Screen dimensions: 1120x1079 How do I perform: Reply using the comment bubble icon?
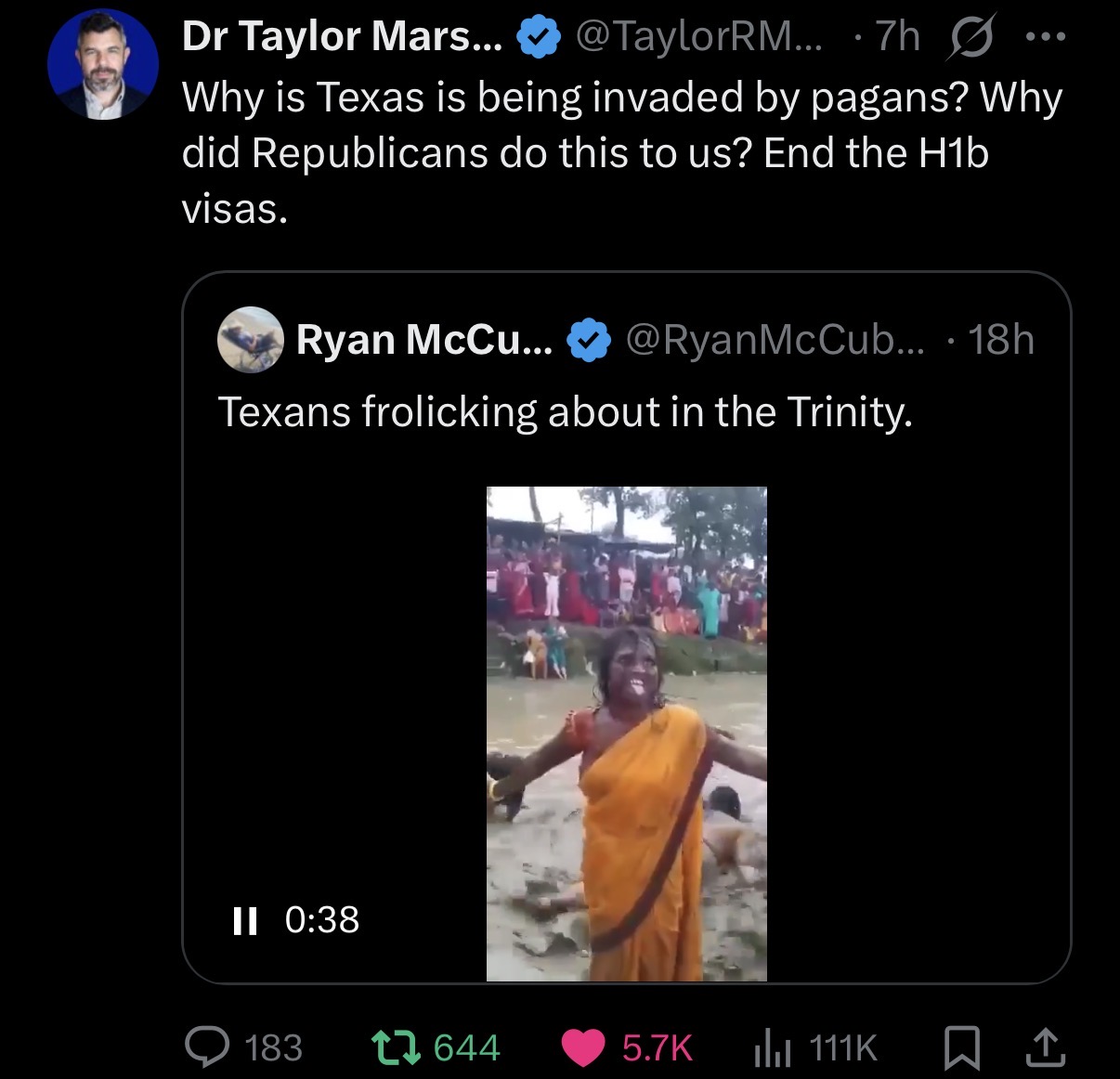(207, 1046)
